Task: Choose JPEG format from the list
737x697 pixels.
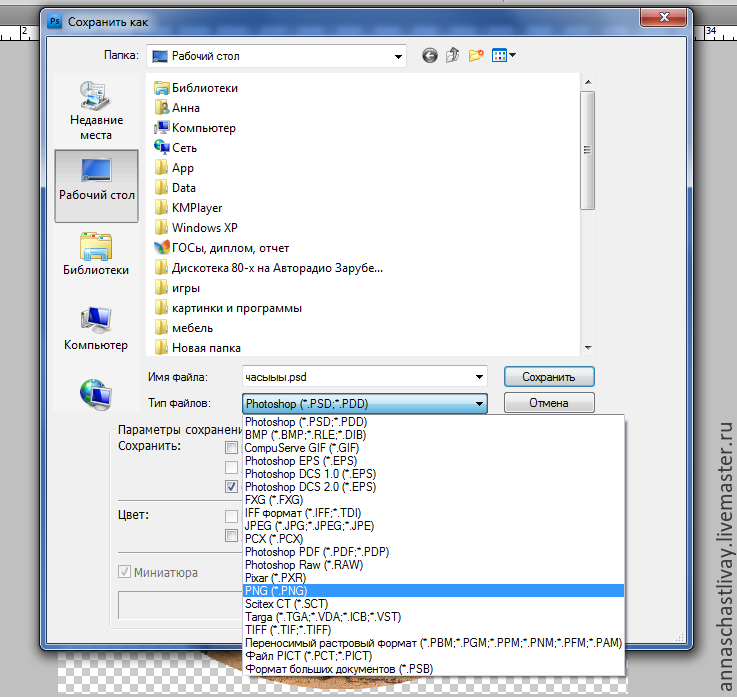Action: (x=433, y=526)
